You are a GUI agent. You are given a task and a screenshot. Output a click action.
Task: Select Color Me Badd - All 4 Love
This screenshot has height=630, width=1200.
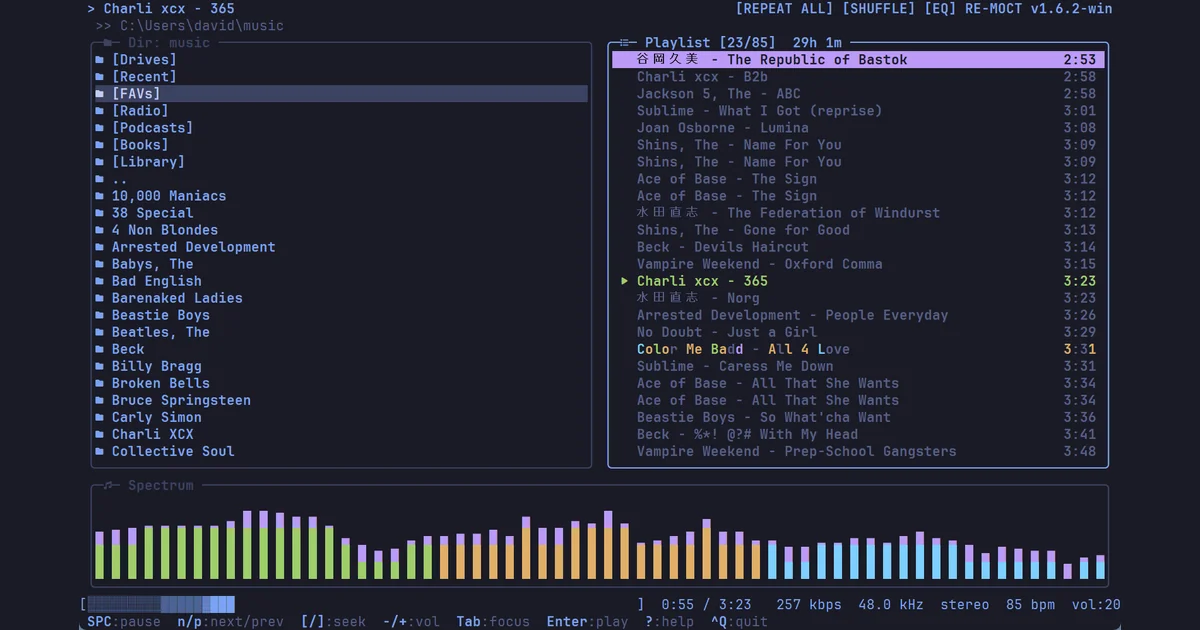click(858, 349)
